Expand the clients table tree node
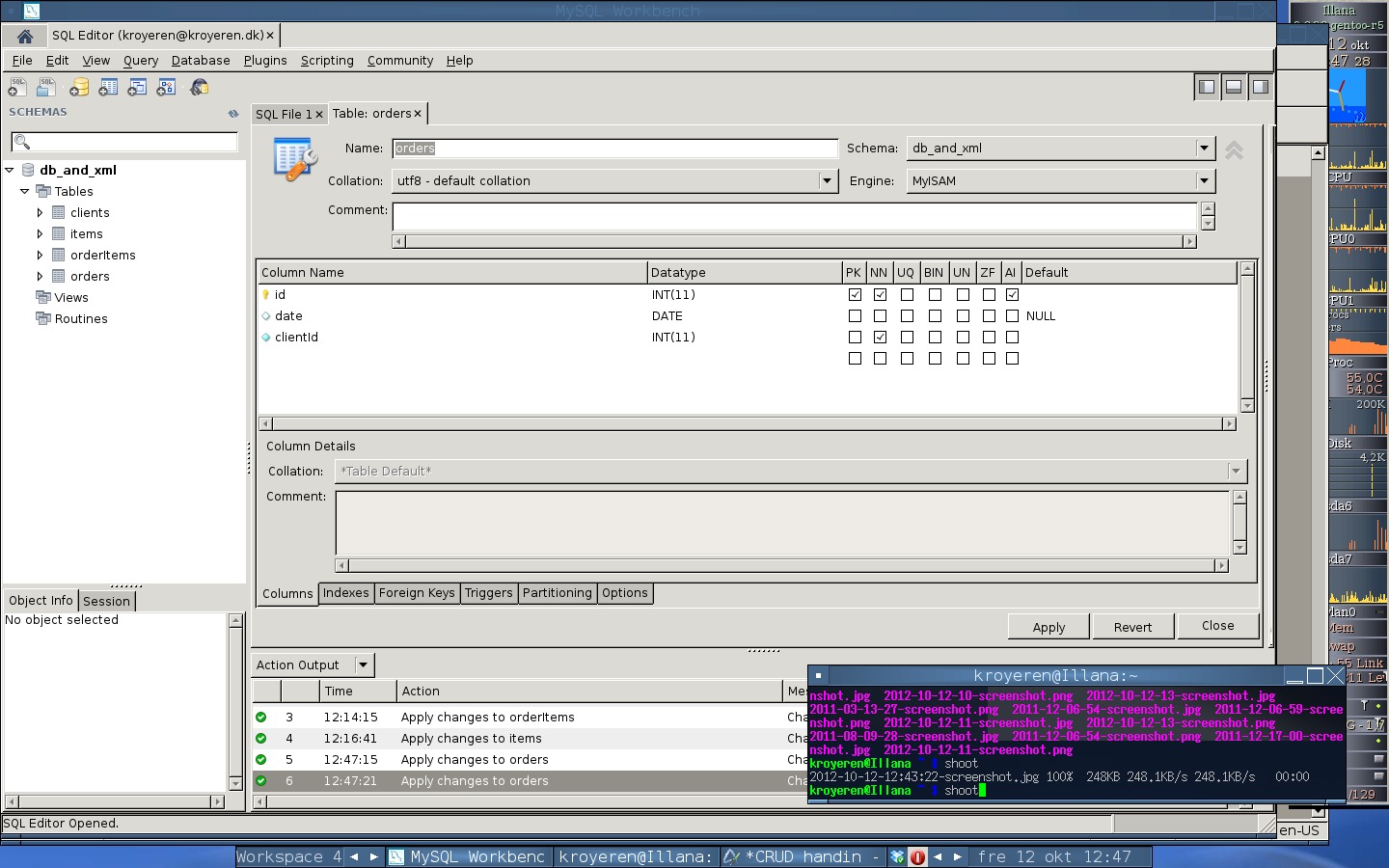Image resolution: width=1389 pixels, height=868 pixels. tap(40, 212)
